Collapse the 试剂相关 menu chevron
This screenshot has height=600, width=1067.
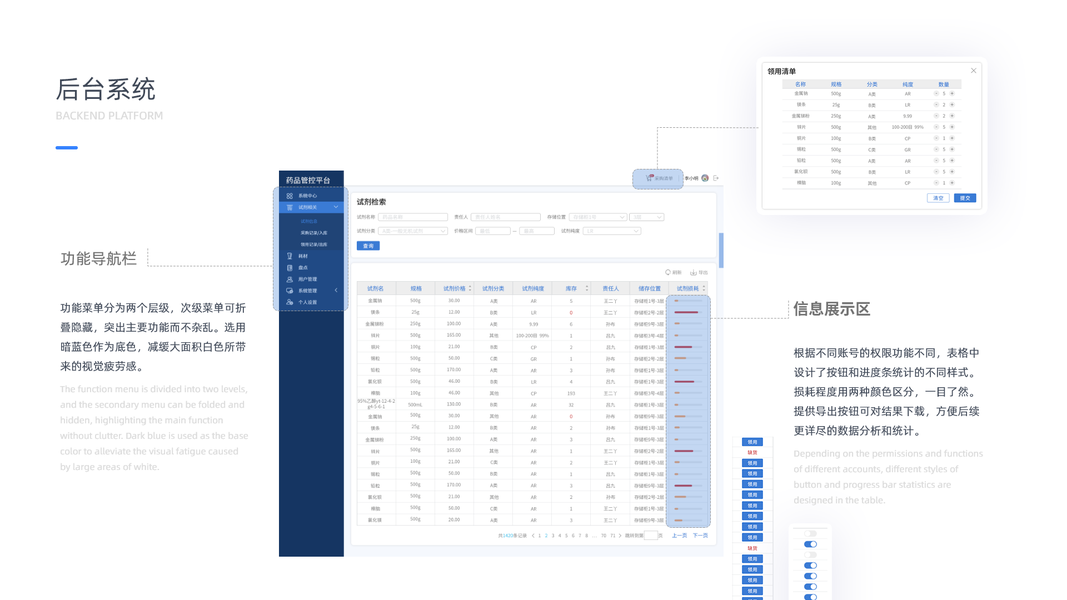[x=336, y=207]
